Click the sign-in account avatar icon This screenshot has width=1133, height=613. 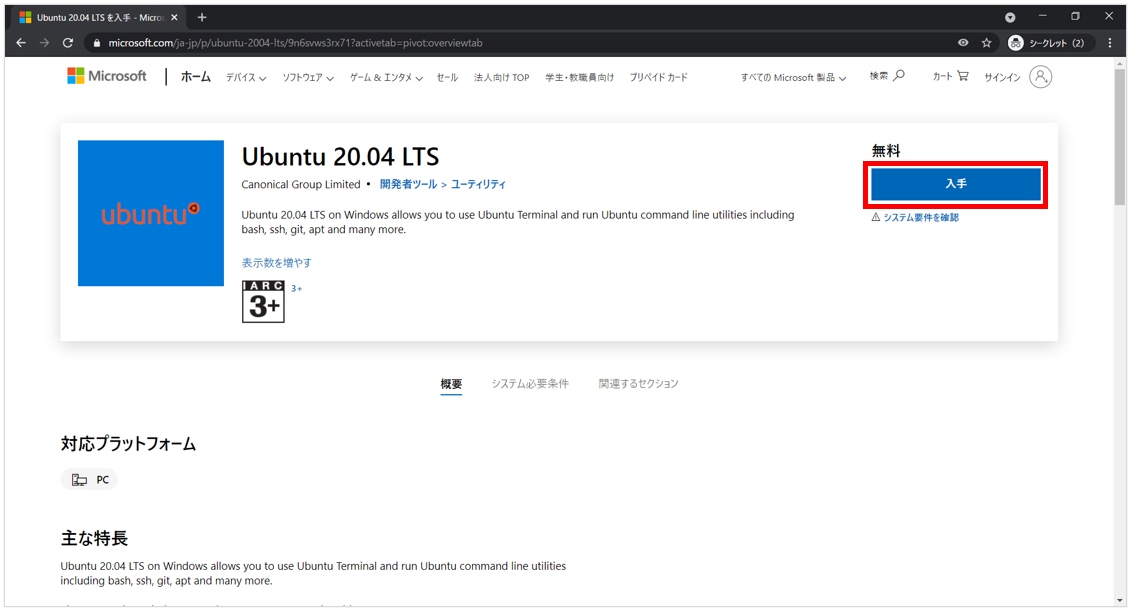pyautogui.click(x=1041, y=77)
